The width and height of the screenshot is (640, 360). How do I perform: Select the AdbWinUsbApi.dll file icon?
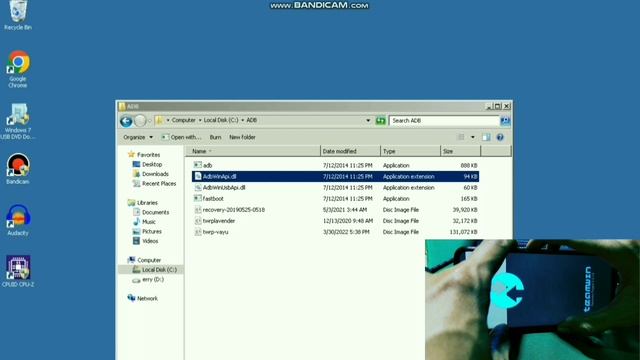[x=198, y=187]
